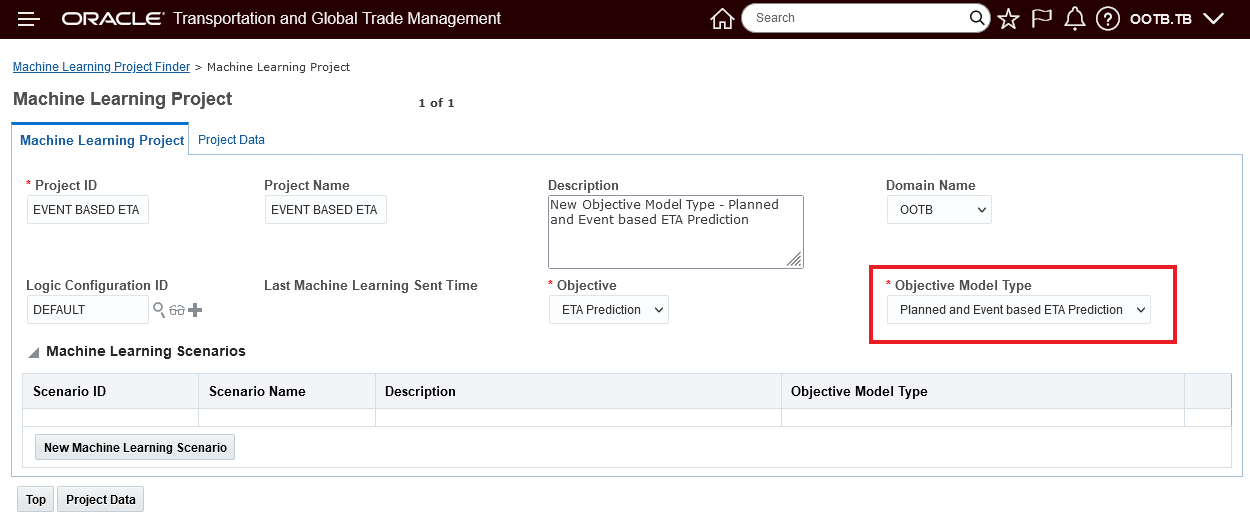Viewport: 1250px width, 523px height.
Task: Open notifications bell icon
Action: coord(1075,19)
